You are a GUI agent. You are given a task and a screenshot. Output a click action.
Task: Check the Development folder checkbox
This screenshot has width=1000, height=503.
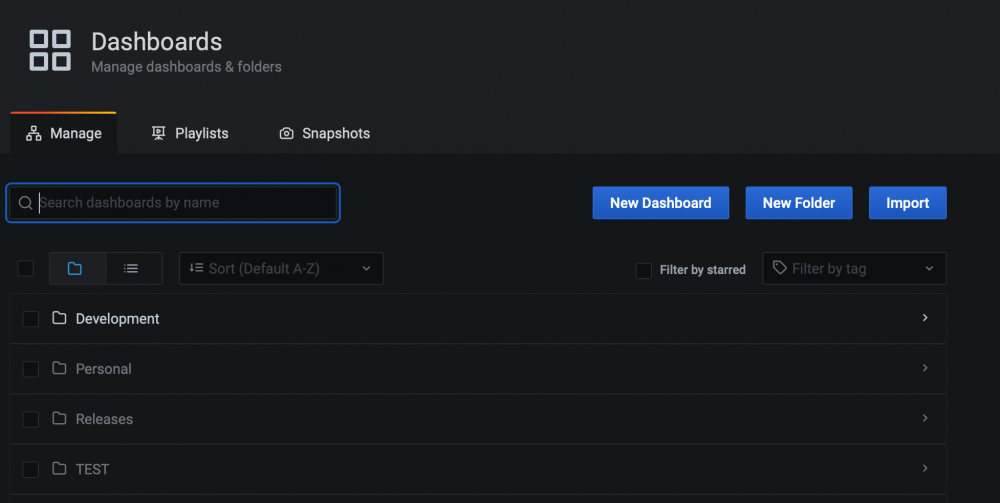31,319
